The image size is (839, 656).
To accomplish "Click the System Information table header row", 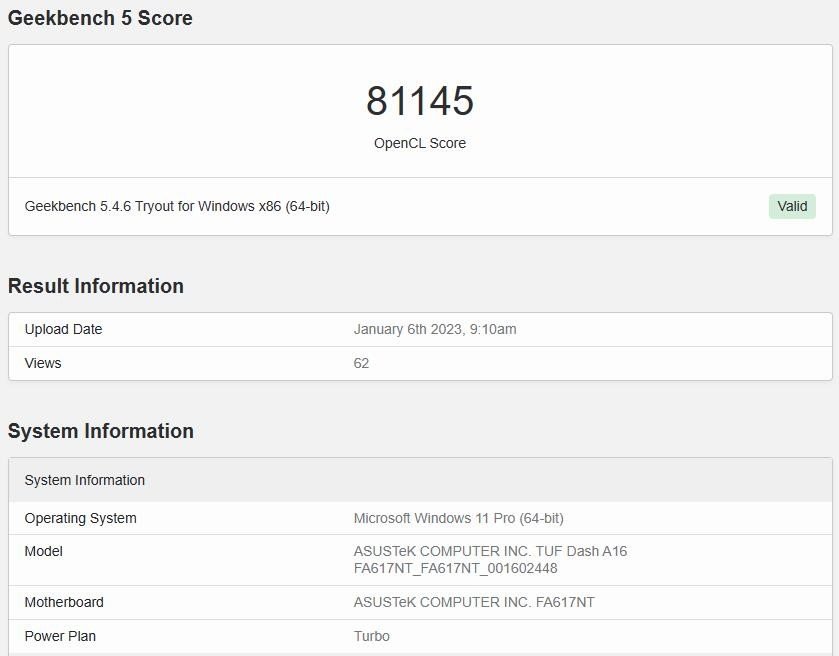I will 420,480.
